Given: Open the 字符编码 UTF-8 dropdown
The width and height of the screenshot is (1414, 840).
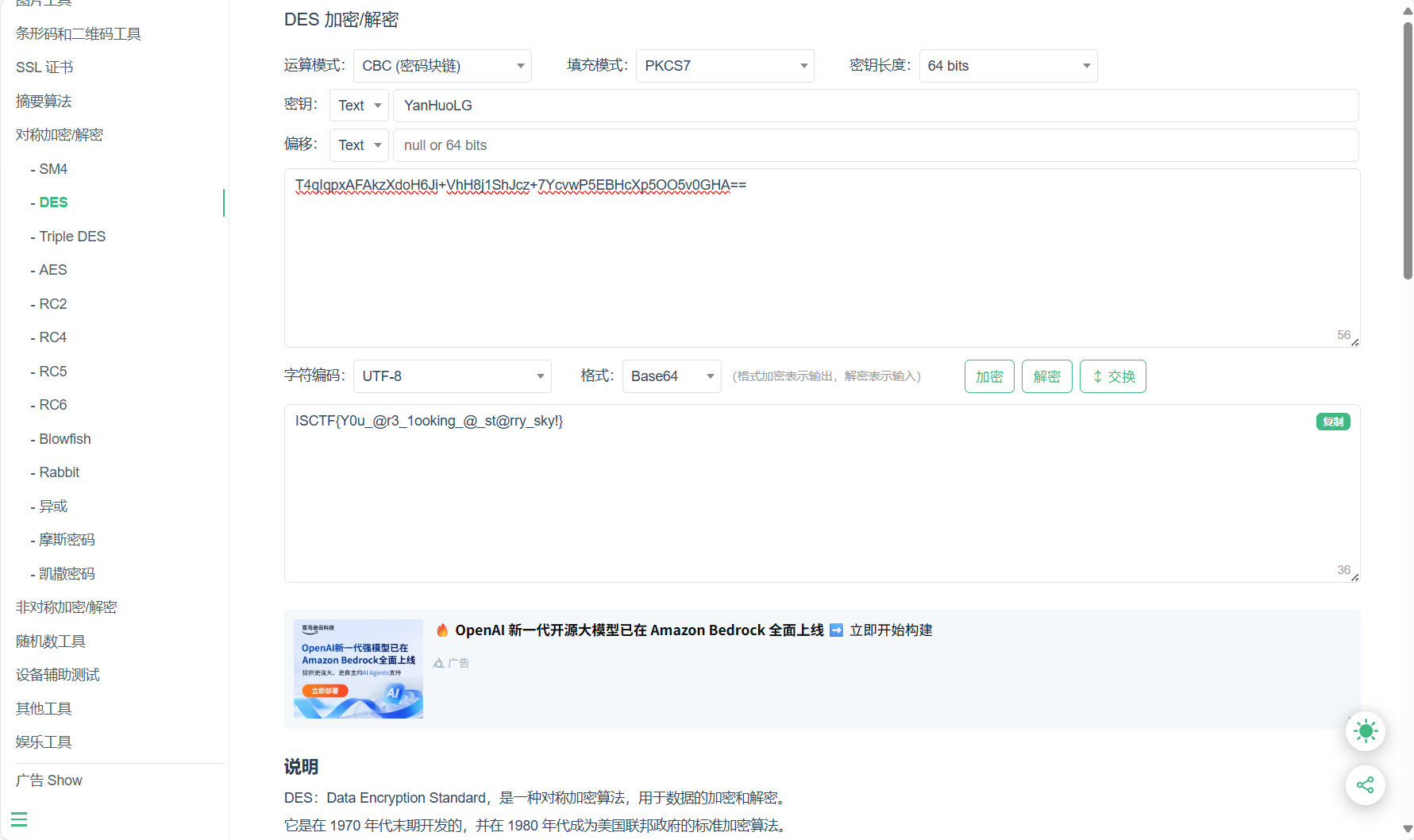Looking at the screenshot, I should [x=452, y=376].
